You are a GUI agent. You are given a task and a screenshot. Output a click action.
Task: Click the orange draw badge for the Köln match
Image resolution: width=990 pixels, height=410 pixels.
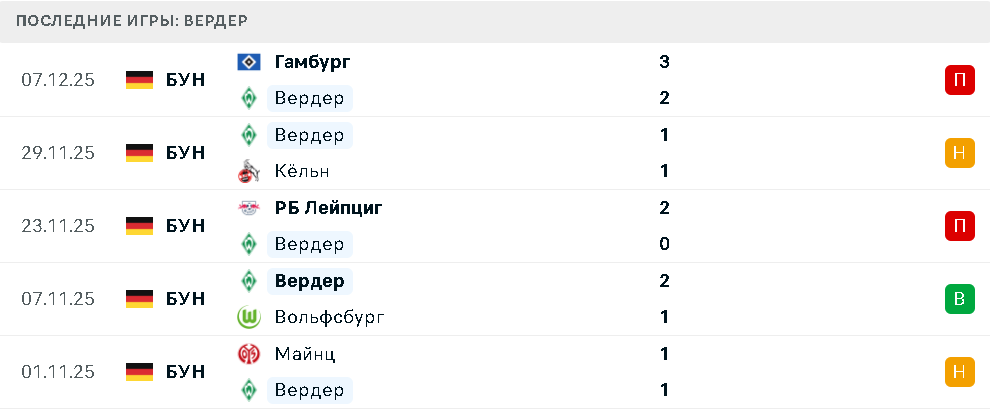click(959, 153)
